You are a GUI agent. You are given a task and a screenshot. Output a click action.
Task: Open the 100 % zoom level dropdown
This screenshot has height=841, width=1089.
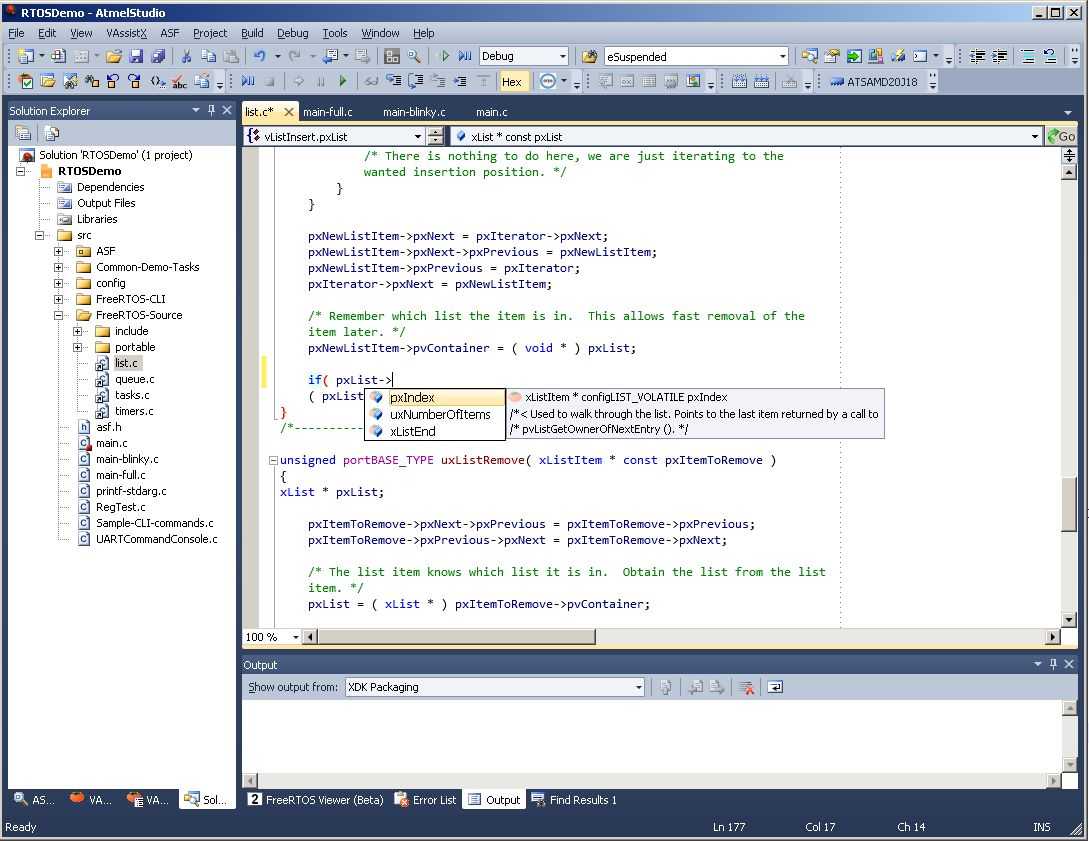[296, 637]
